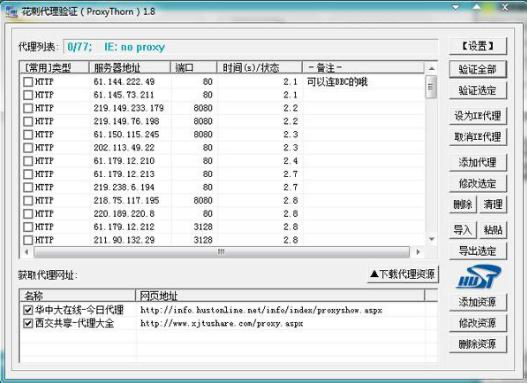Check the box for proxy 61.144.222.49
The height and width of the screenshot is (383, 527).
(x=28, y=82)
